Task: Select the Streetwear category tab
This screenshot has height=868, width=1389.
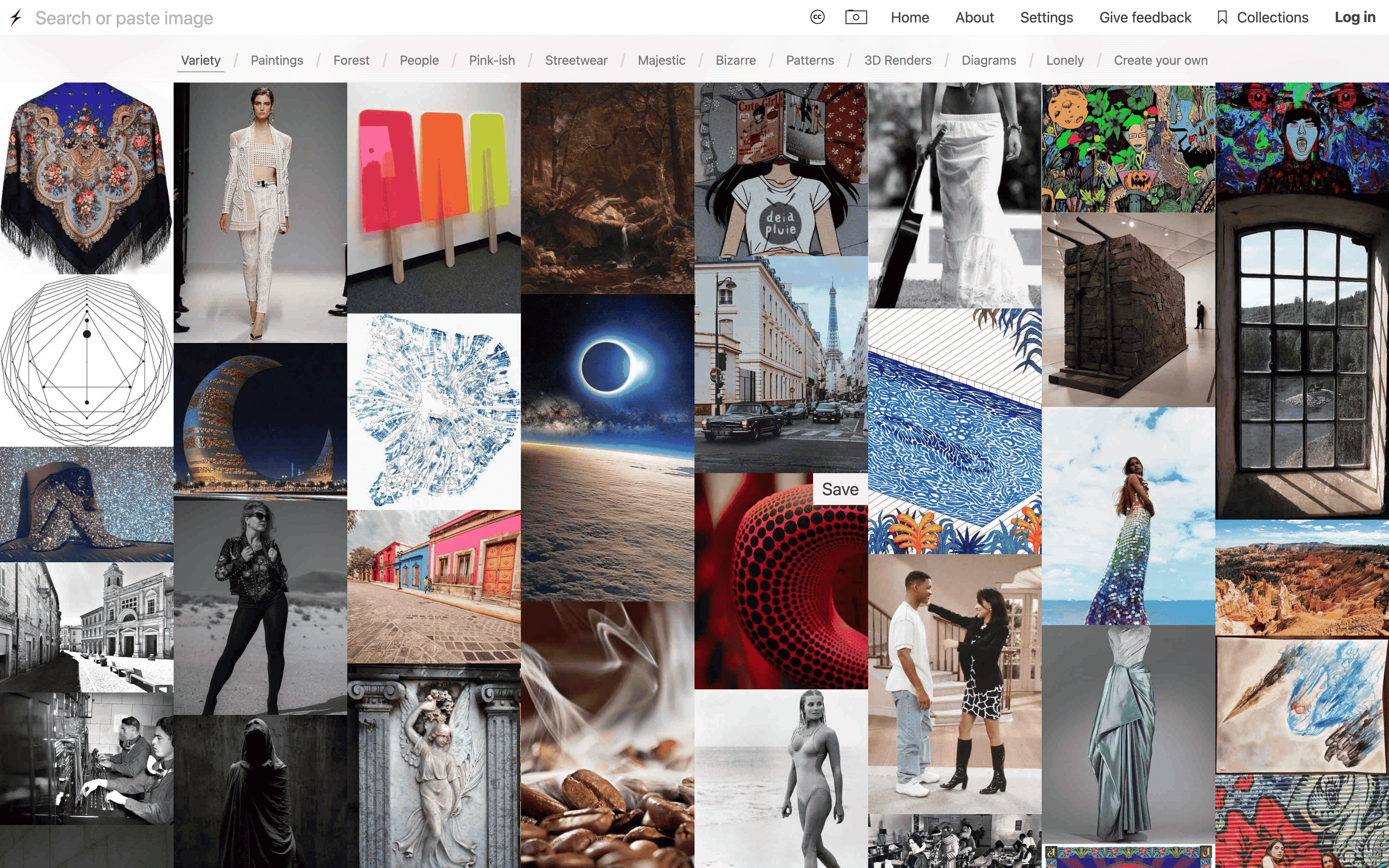Action: click(576, 60)
